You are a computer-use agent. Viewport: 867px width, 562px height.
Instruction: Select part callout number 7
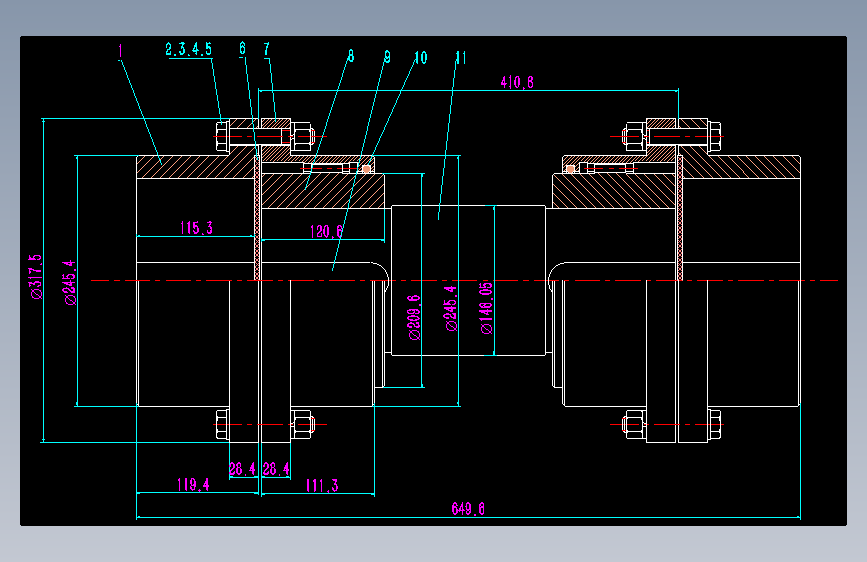267,49
